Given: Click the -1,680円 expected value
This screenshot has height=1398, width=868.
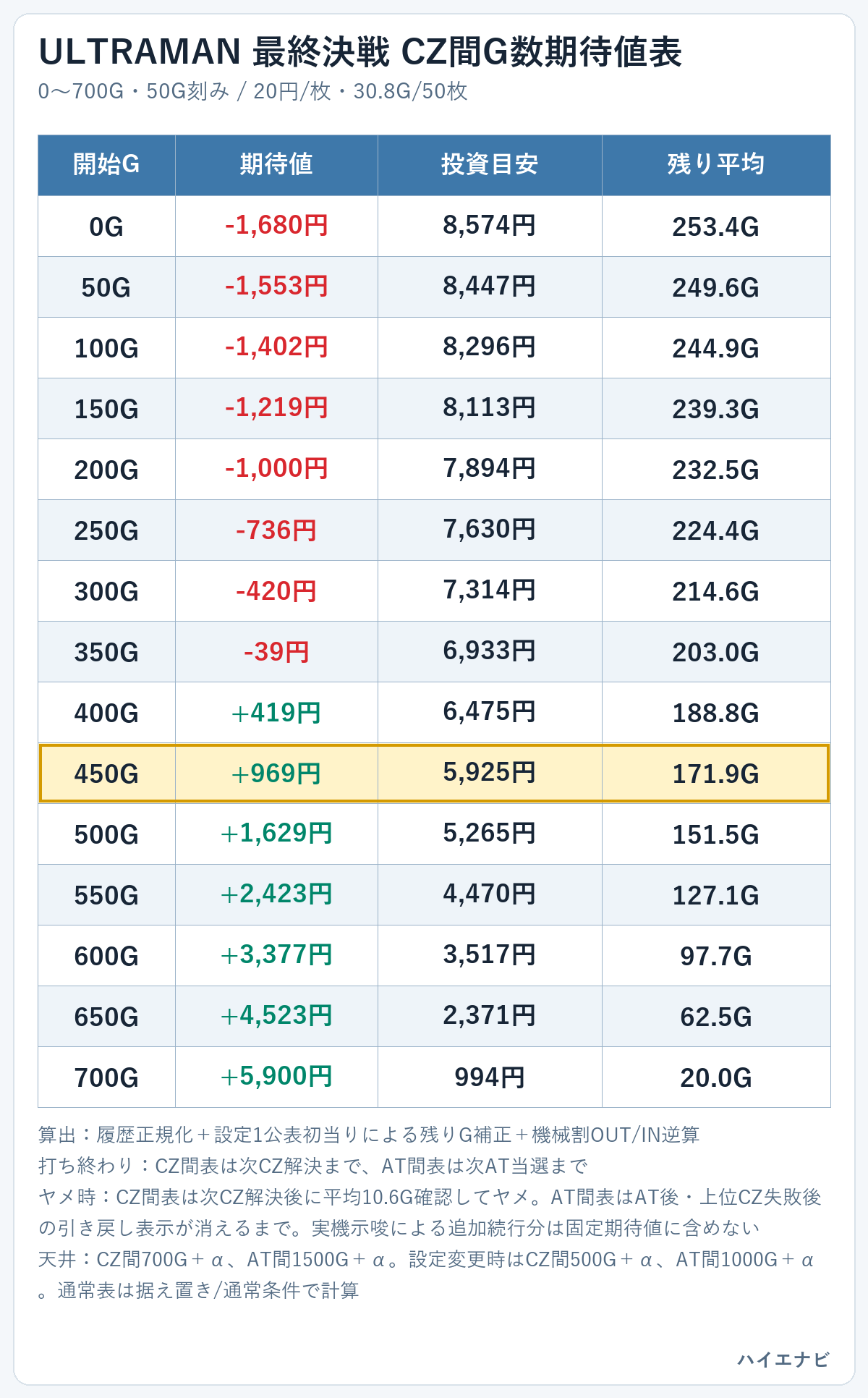Looking at the screenshot, I should click(276, 226).
